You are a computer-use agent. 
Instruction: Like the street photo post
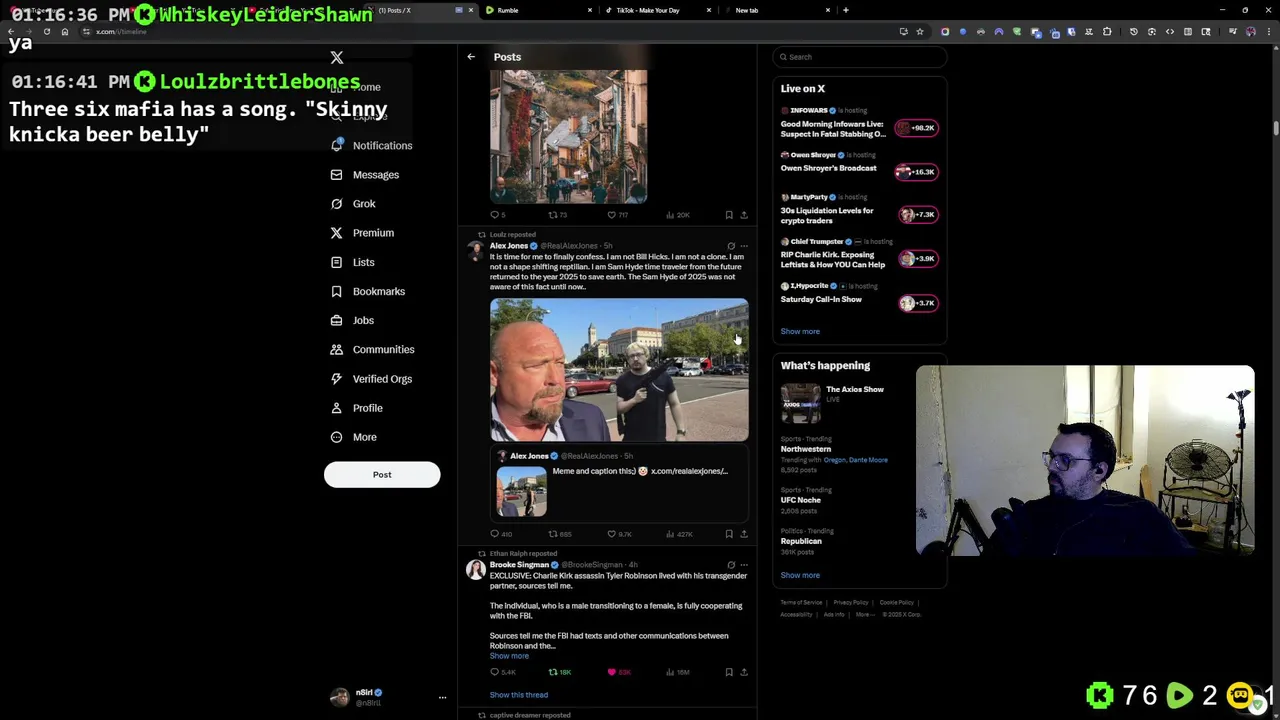(612, 215)
